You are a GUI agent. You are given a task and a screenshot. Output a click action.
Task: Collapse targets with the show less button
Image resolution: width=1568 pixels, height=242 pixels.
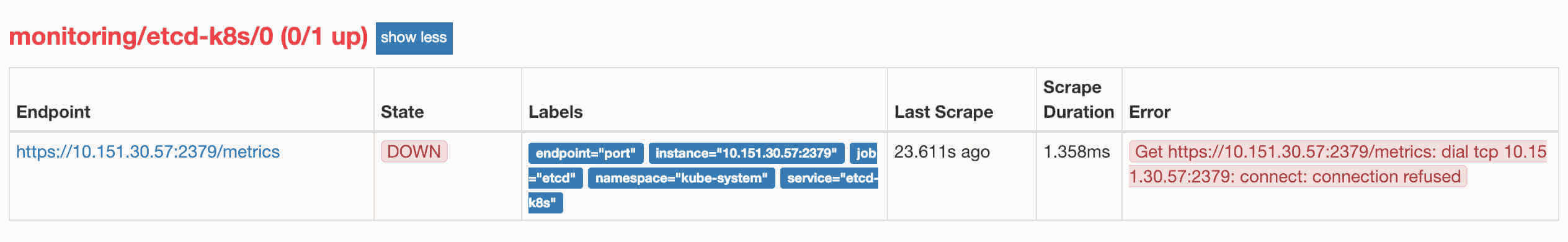point(414,38)
